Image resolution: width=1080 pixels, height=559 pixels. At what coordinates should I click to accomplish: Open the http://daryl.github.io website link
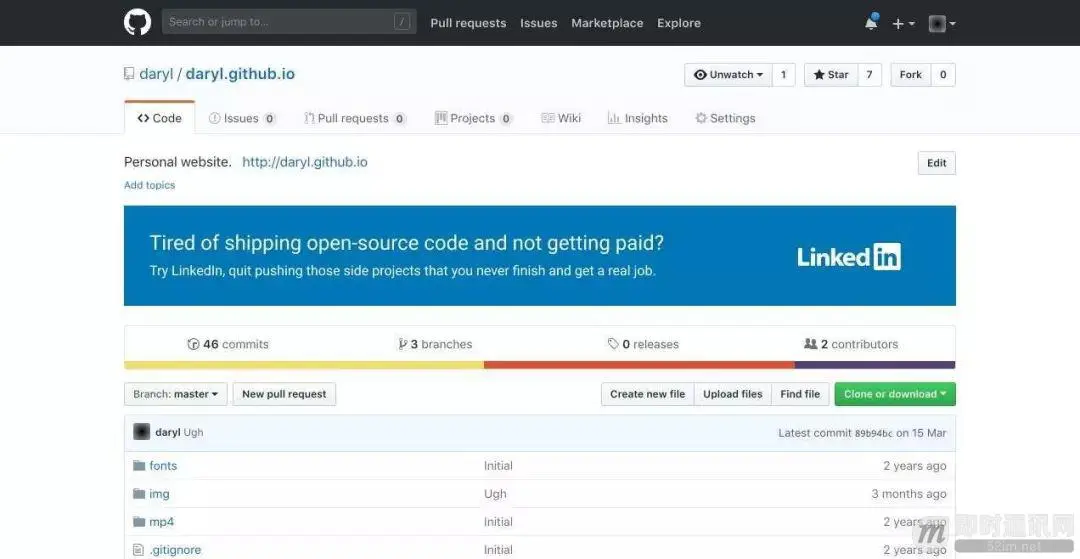(x=304, y=162)
